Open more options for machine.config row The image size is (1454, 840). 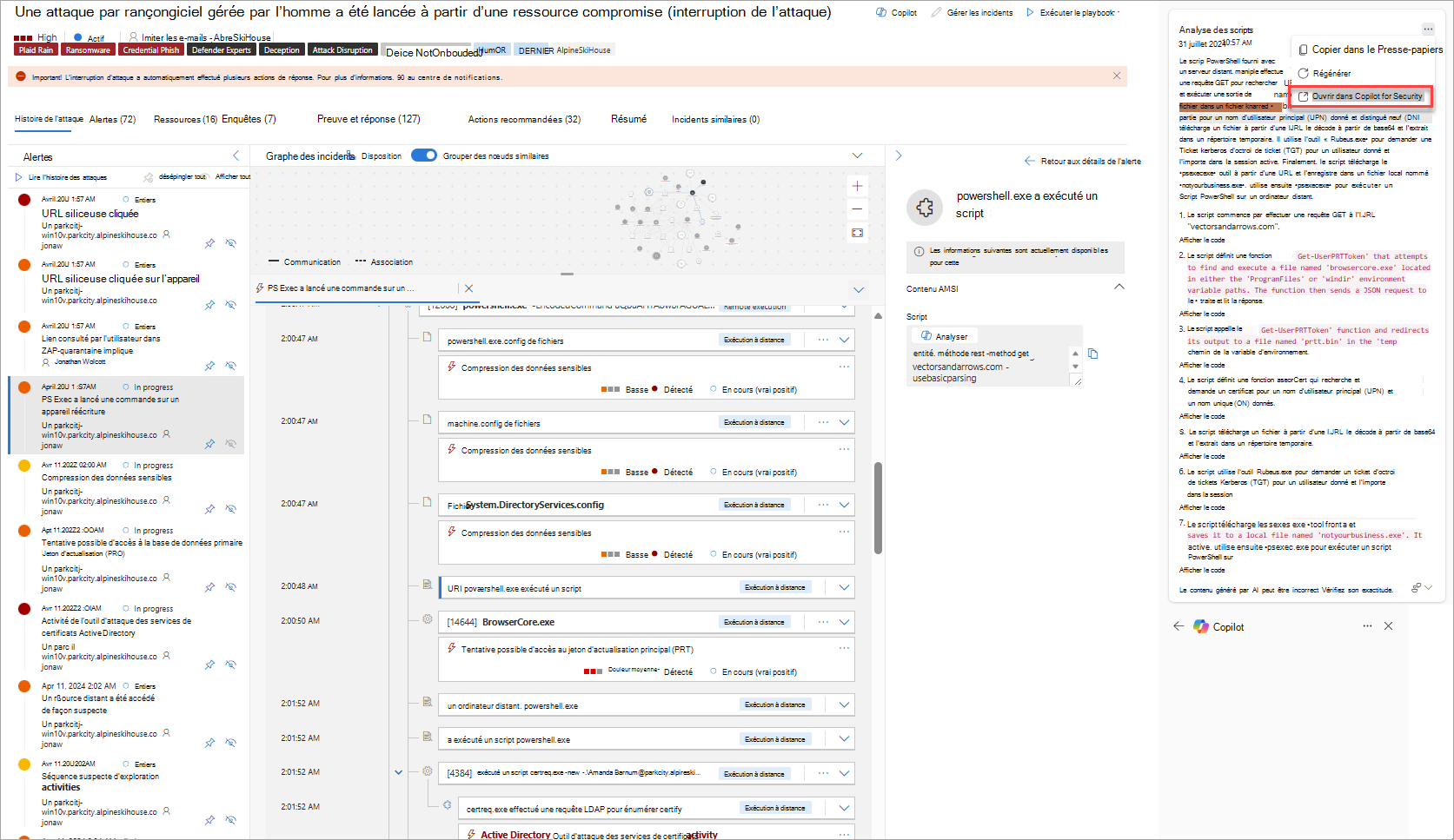823,422
